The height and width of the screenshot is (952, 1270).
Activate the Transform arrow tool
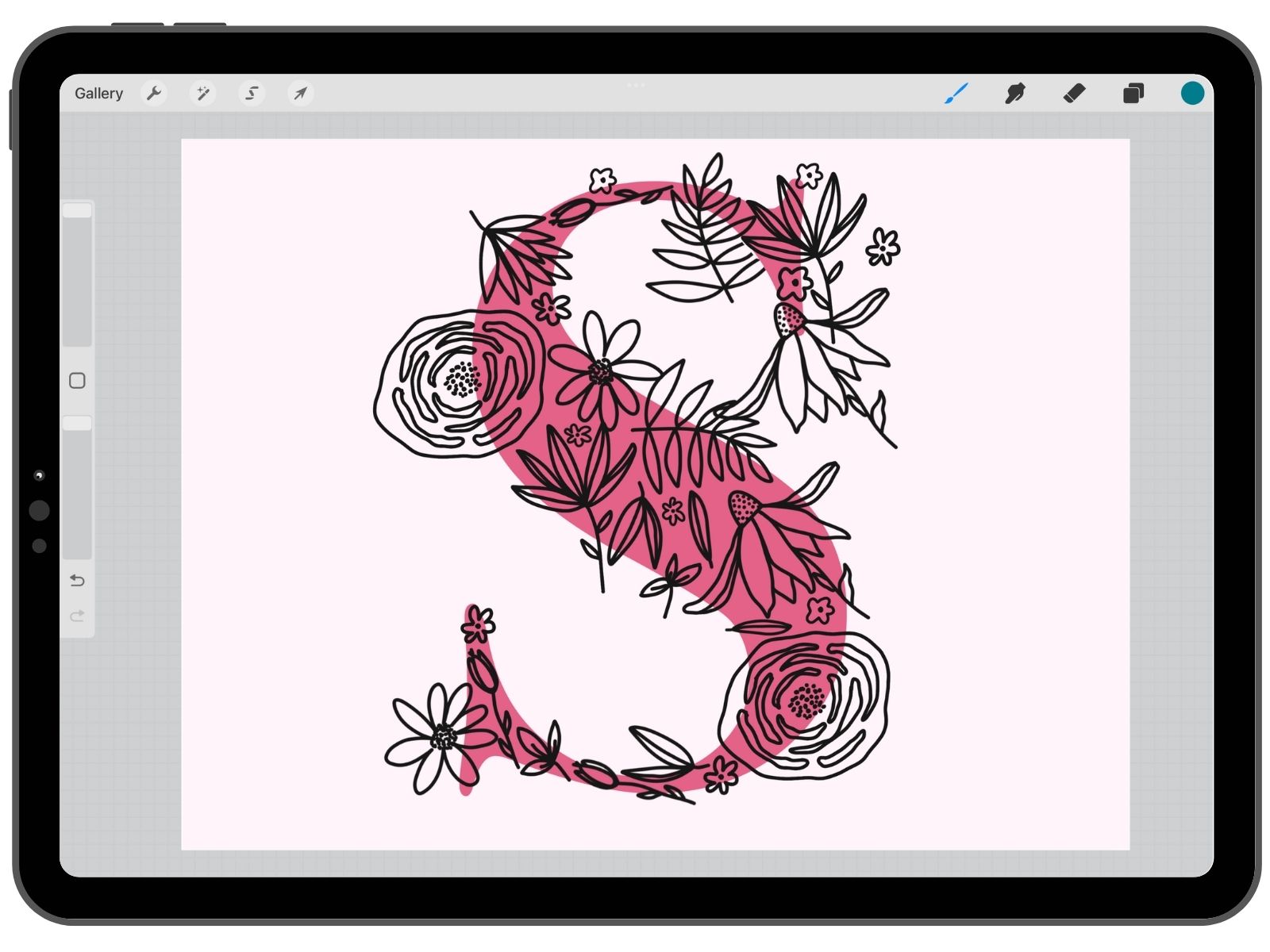coord(301,94)
